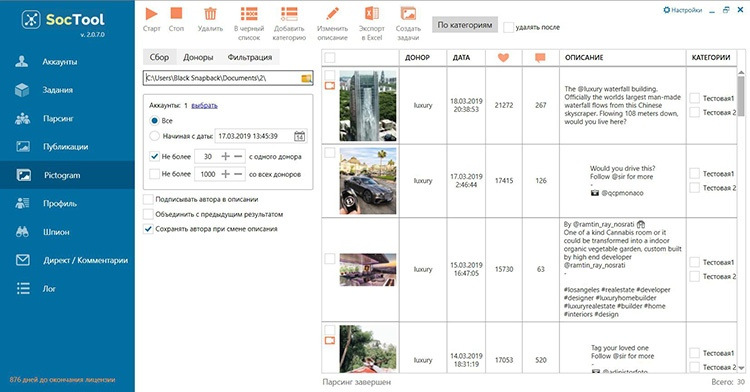Click the Удалить trash can icon
This screenshot has width=750, height=392.
(x=210, y=14)
